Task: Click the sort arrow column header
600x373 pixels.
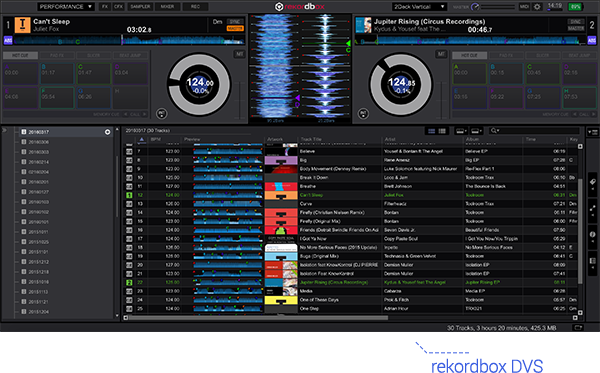Action: [x=142, y=139]
